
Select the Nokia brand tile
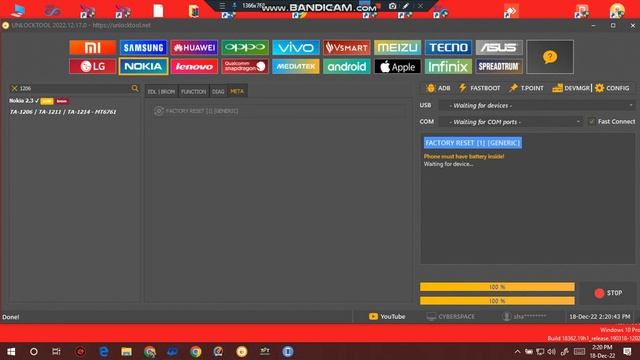143,67
